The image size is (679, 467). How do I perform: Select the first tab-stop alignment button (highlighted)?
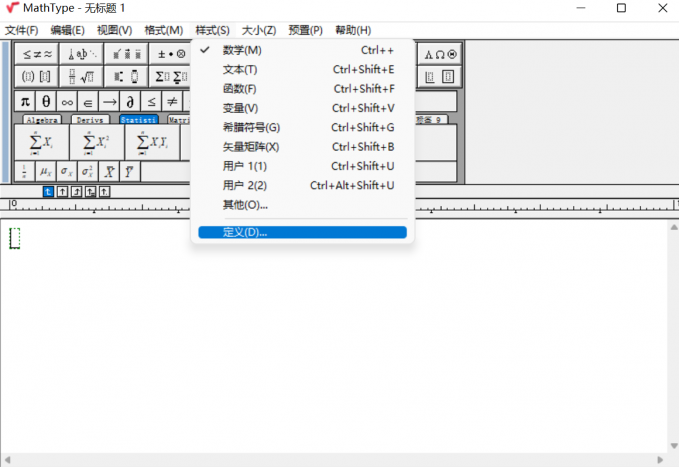point(48,191)
